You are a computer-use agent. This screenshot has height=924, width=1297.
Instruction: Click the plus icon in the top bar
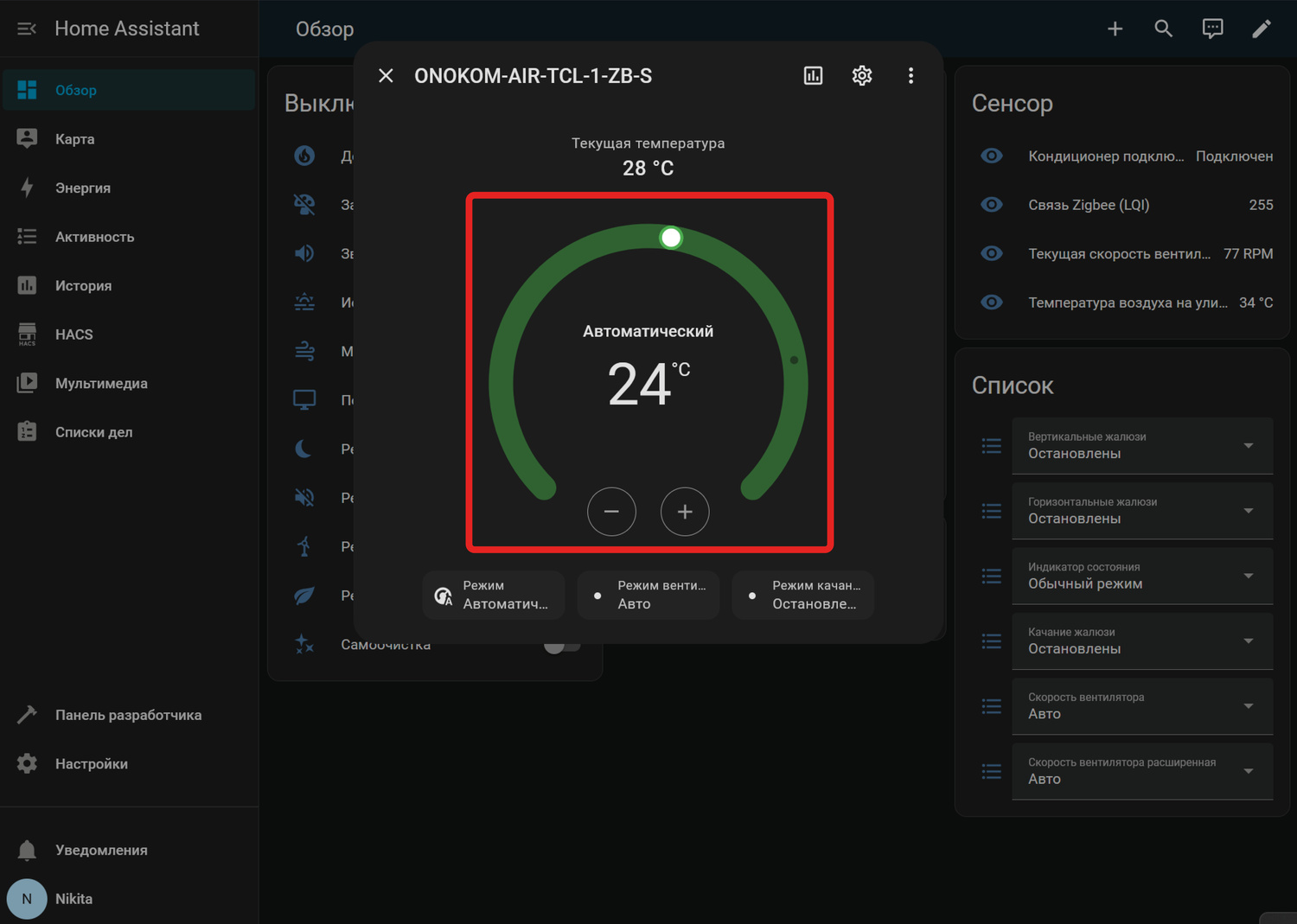click(1115, 29)
